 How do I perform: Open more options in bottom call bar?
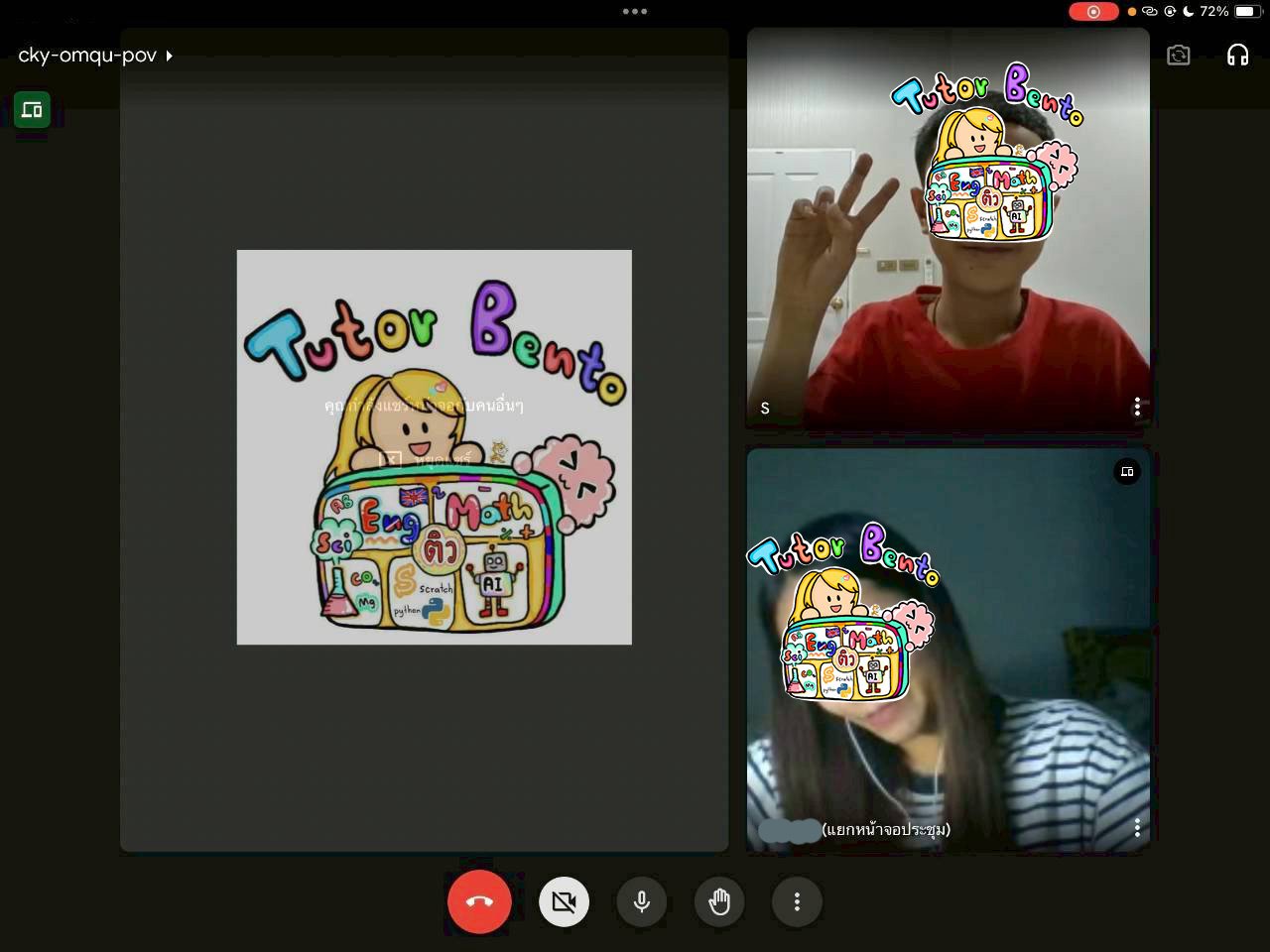point(797,901)
